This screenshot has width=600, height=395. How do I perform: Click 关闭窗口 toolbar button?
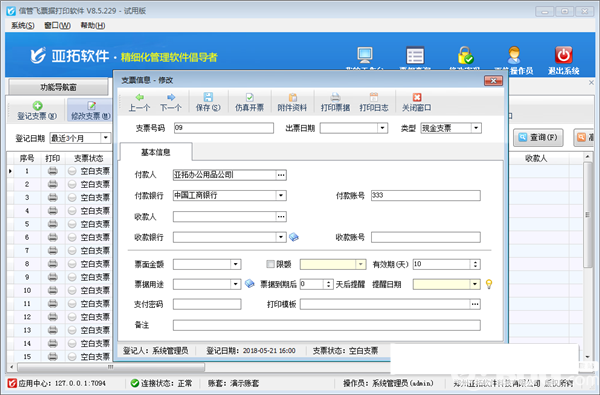tap(417, 102)
